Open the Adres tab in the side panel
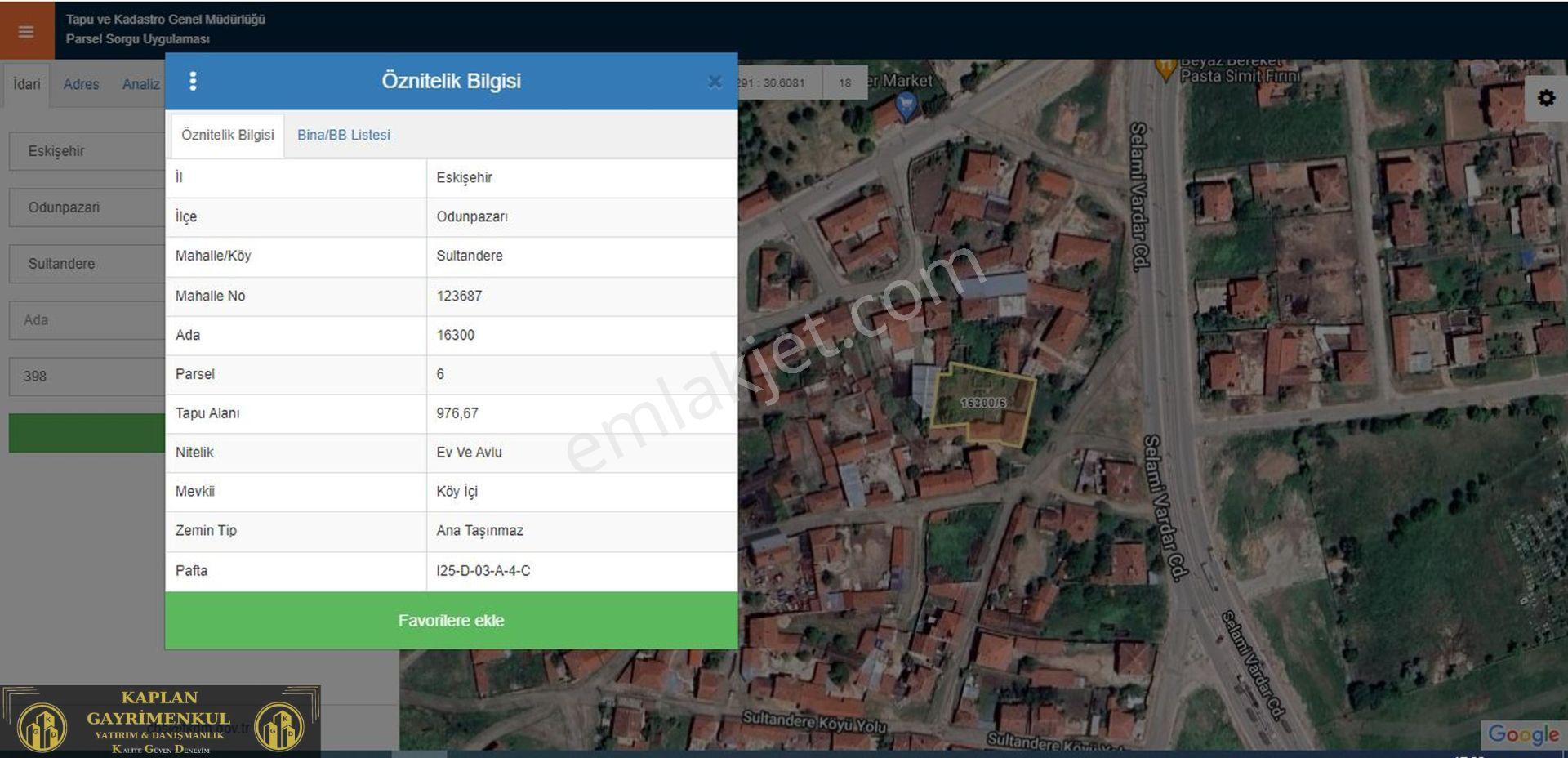1568x758 pixels. [x=81, y=84]
